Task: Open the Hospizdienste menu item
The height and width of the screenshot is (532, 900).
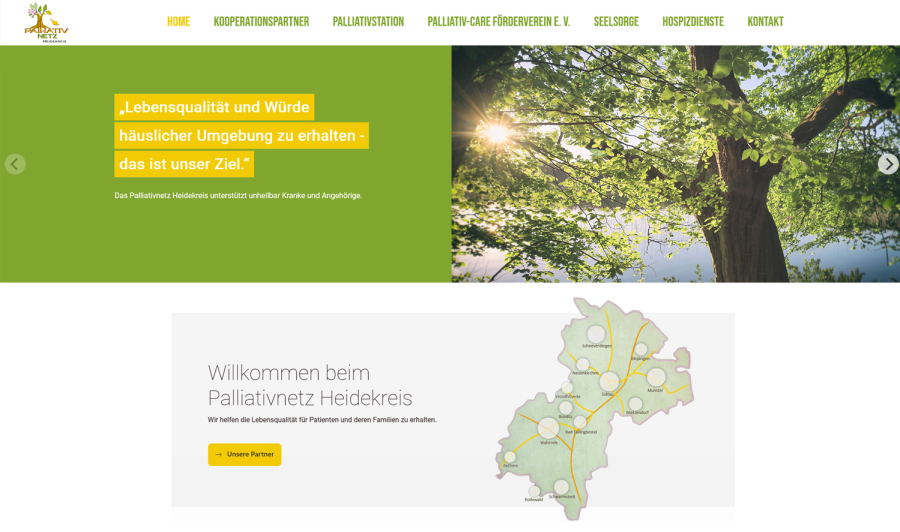Action: click(693, 22)
